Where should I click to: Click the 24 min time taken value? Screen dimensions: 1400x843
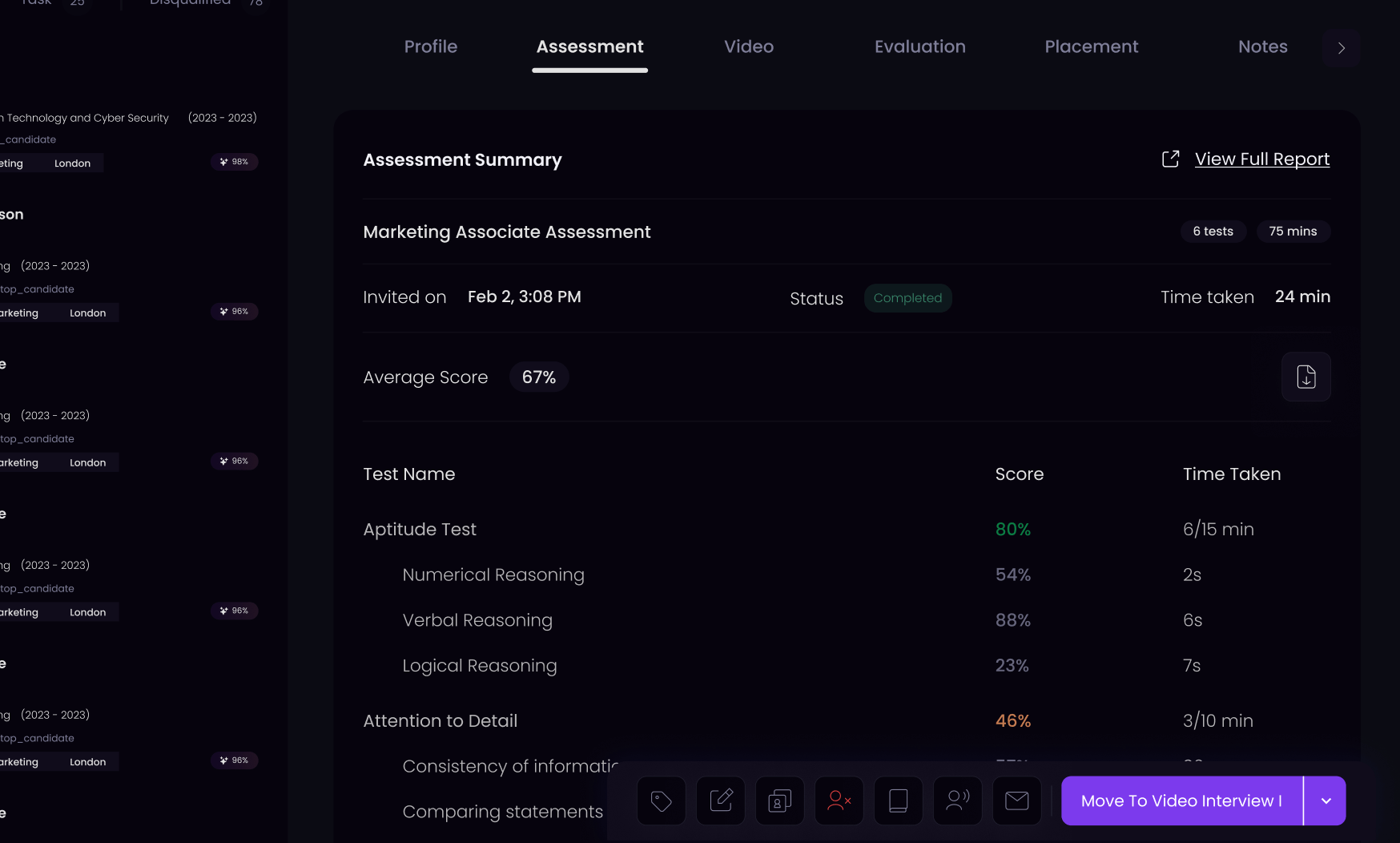1302,296
